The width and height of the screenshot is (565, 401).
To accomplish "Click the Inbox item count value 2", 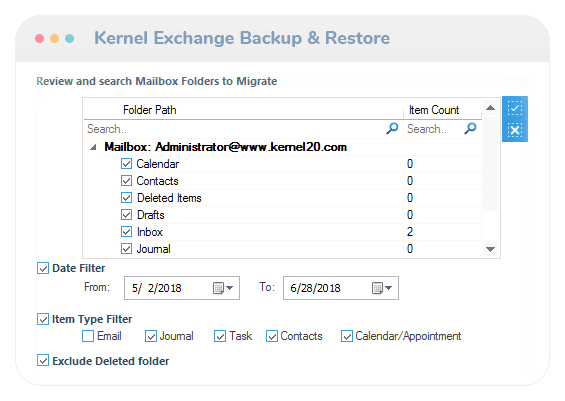I will coord(410,232).
